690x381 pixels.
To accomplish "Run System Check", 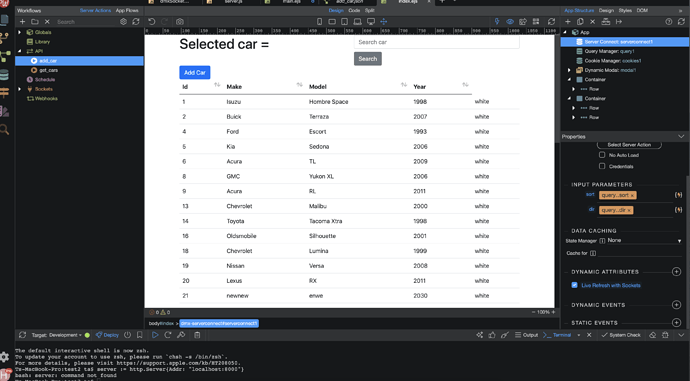I will tap(621, 335).
